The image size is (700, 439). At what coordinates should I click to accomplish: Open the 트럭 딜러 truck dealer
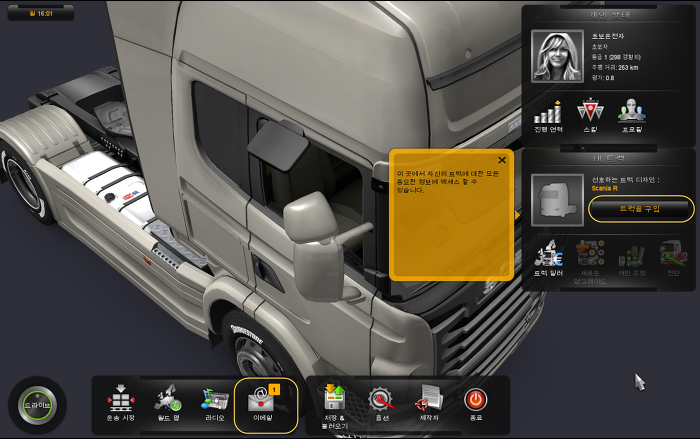point(549,258)
